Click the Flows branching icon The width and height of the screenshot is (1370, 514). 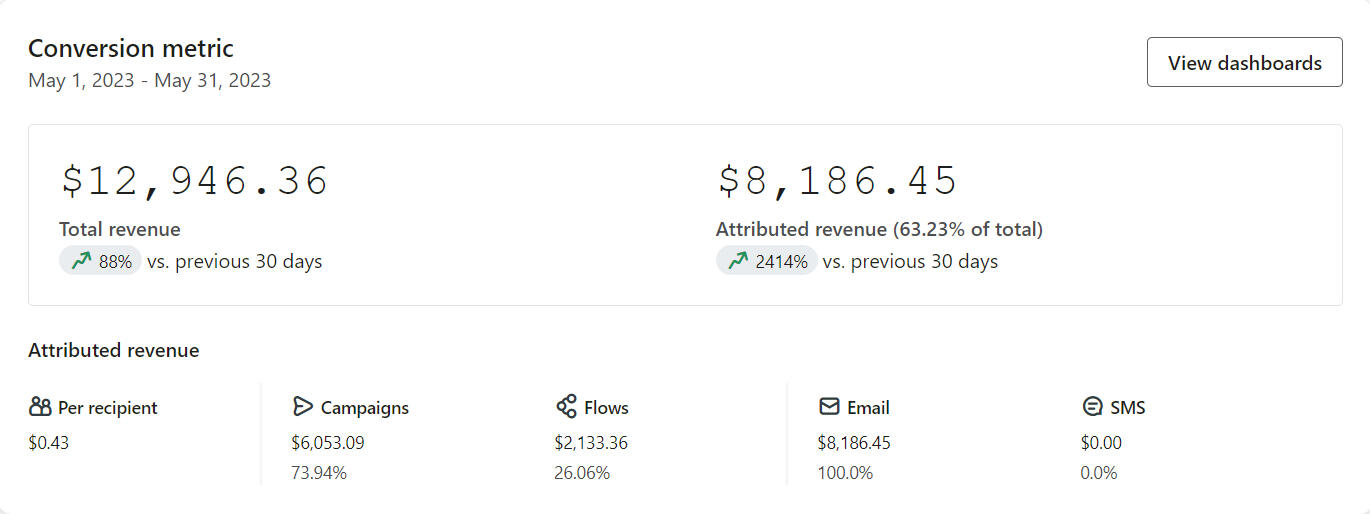tap(566, 407)
